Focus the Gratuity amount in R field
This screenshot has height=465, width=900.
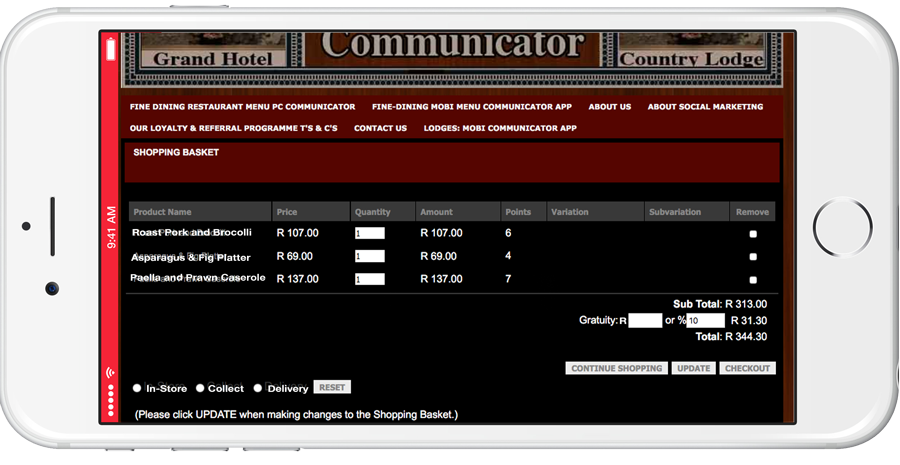click(645, 320)
